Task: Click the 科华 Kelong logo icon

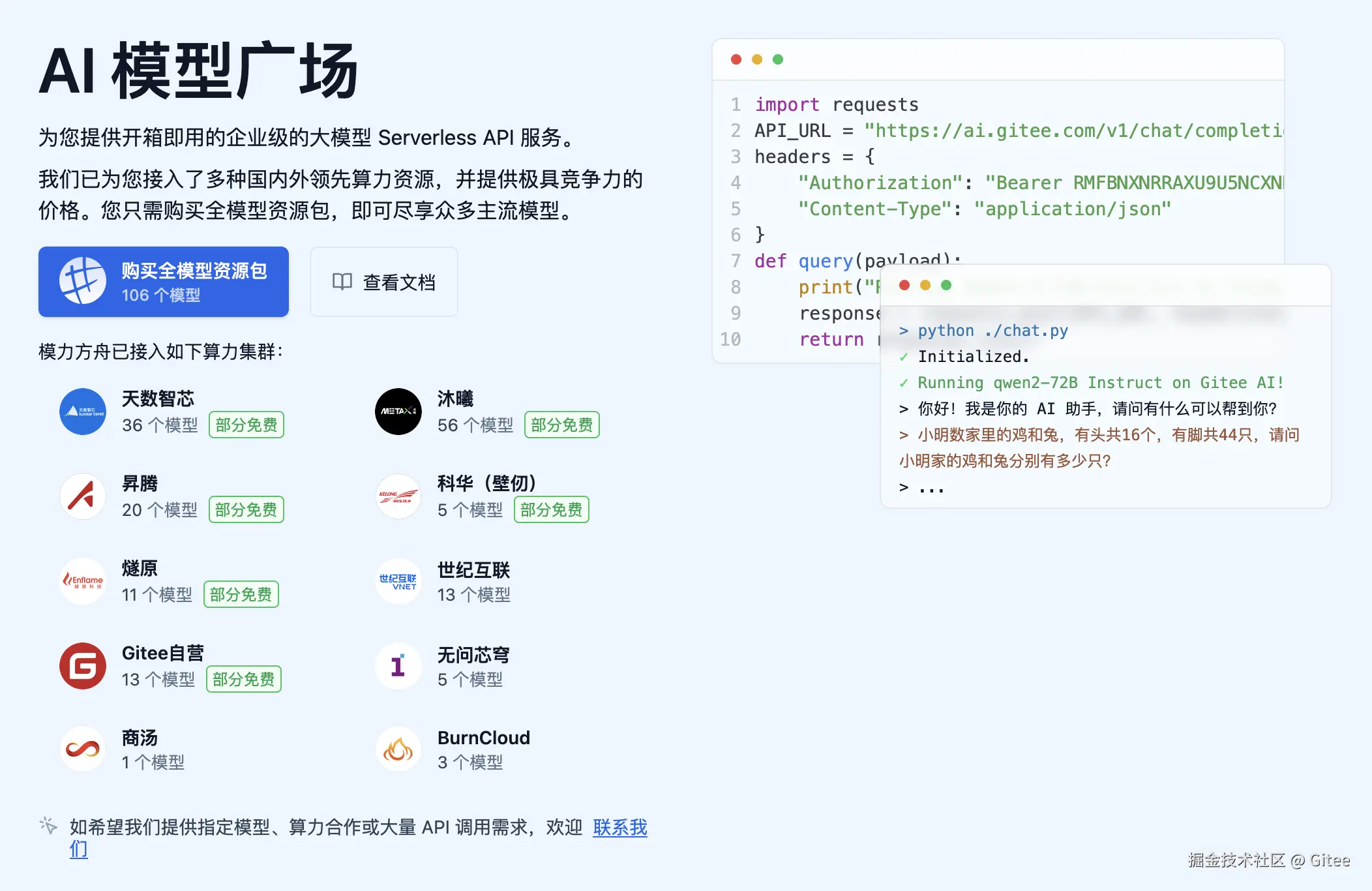Action: (398, 496)
